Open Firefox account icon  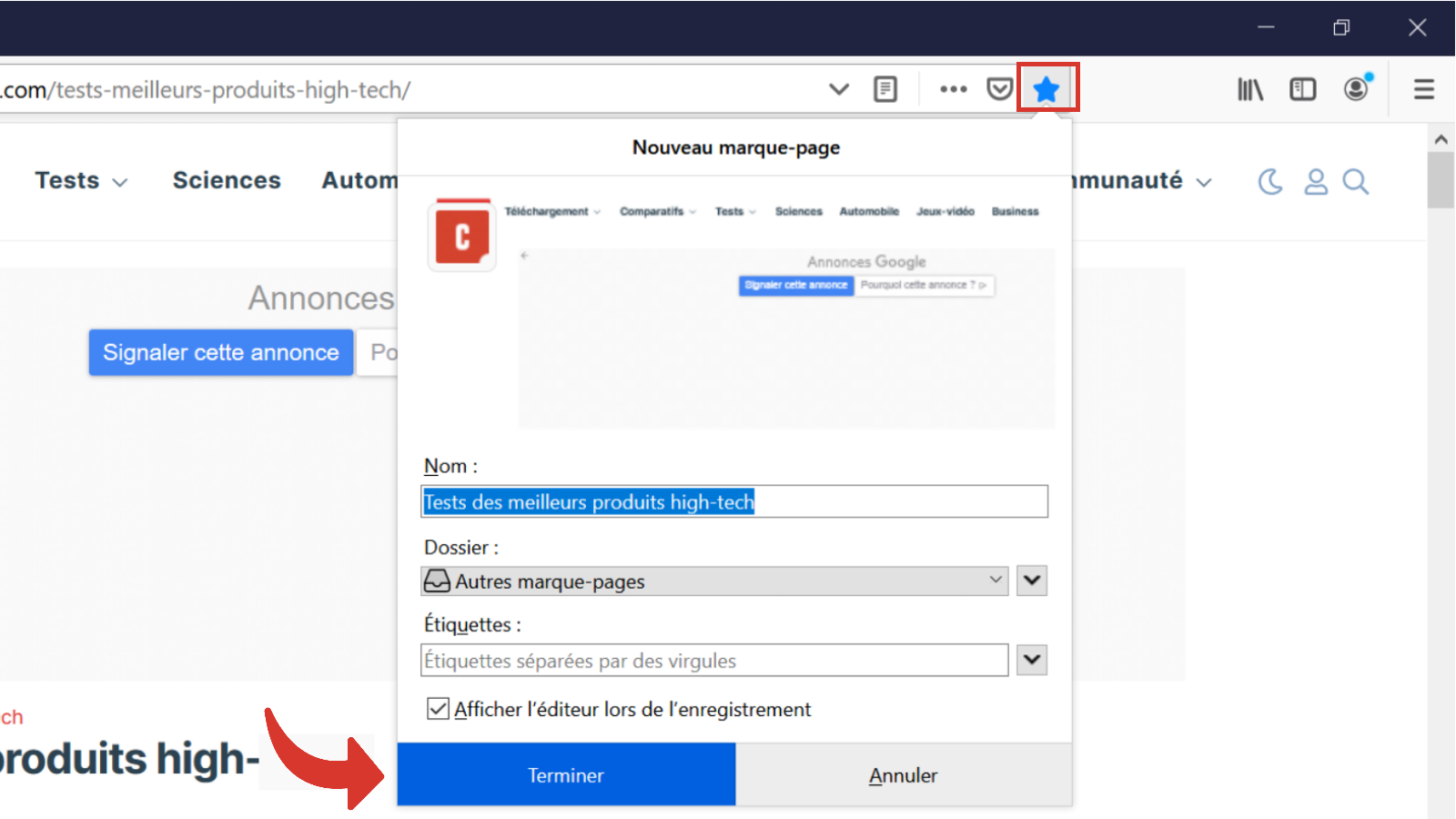tap(1357, 88)
